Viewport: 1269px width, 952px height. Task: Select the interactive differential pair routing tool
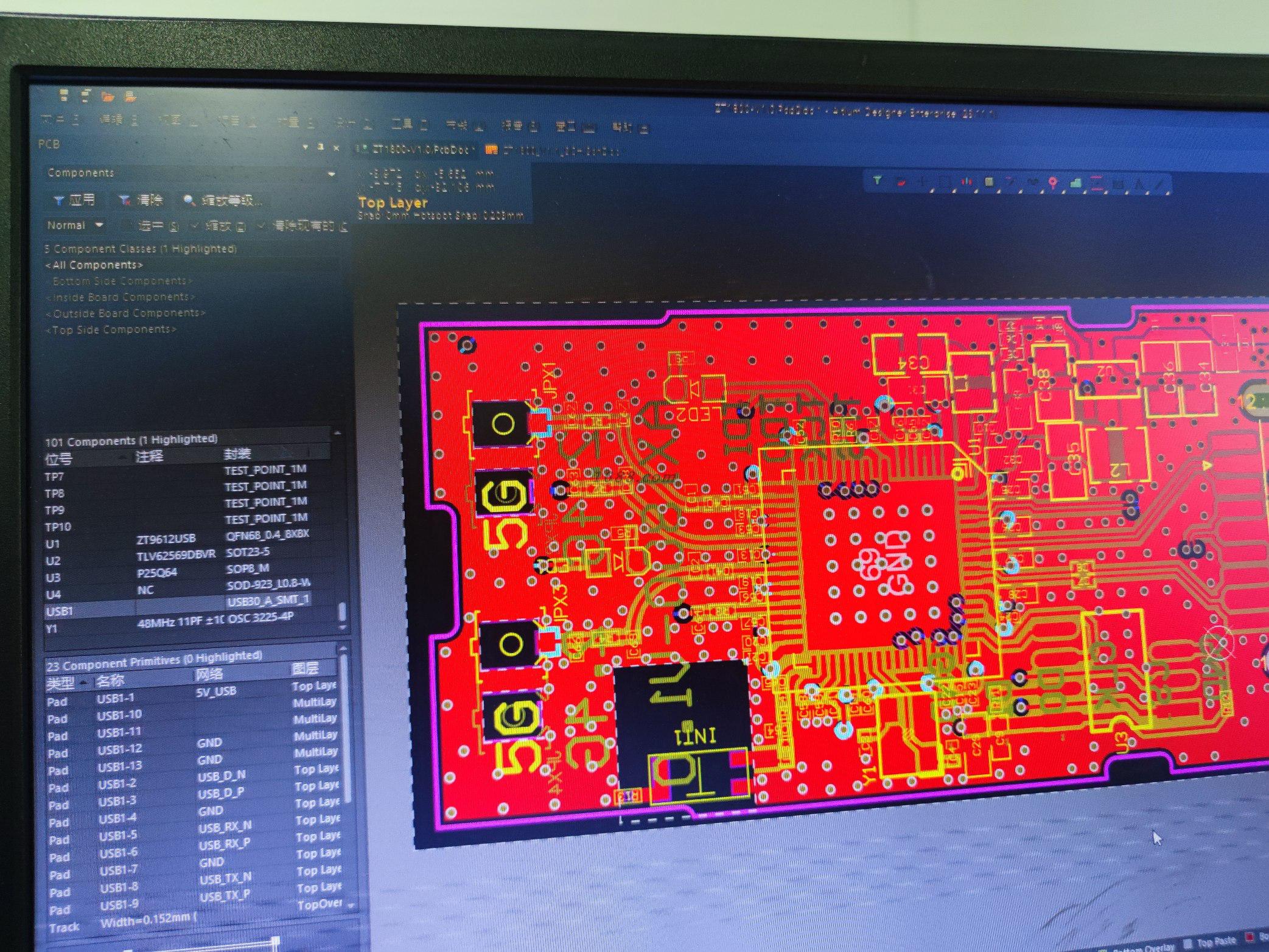pos(1033,181)
